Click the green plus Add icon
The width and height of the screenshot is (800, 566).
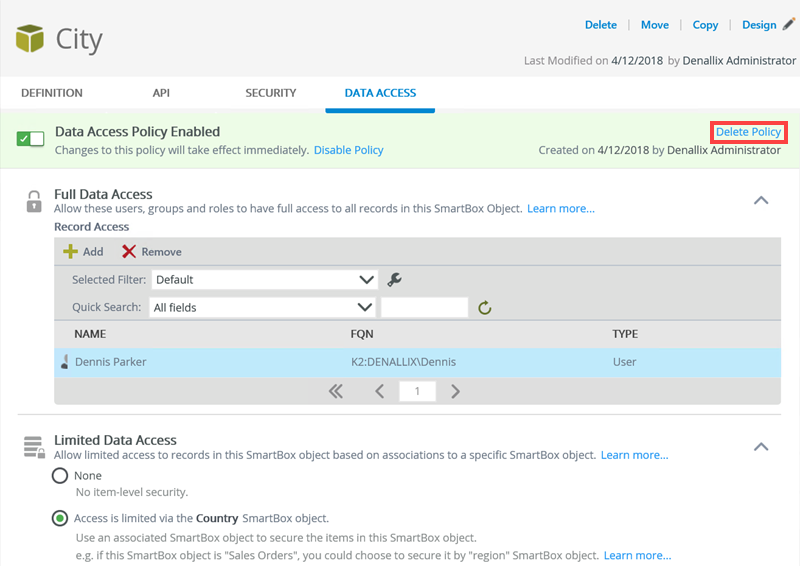(x=70, y=251)
